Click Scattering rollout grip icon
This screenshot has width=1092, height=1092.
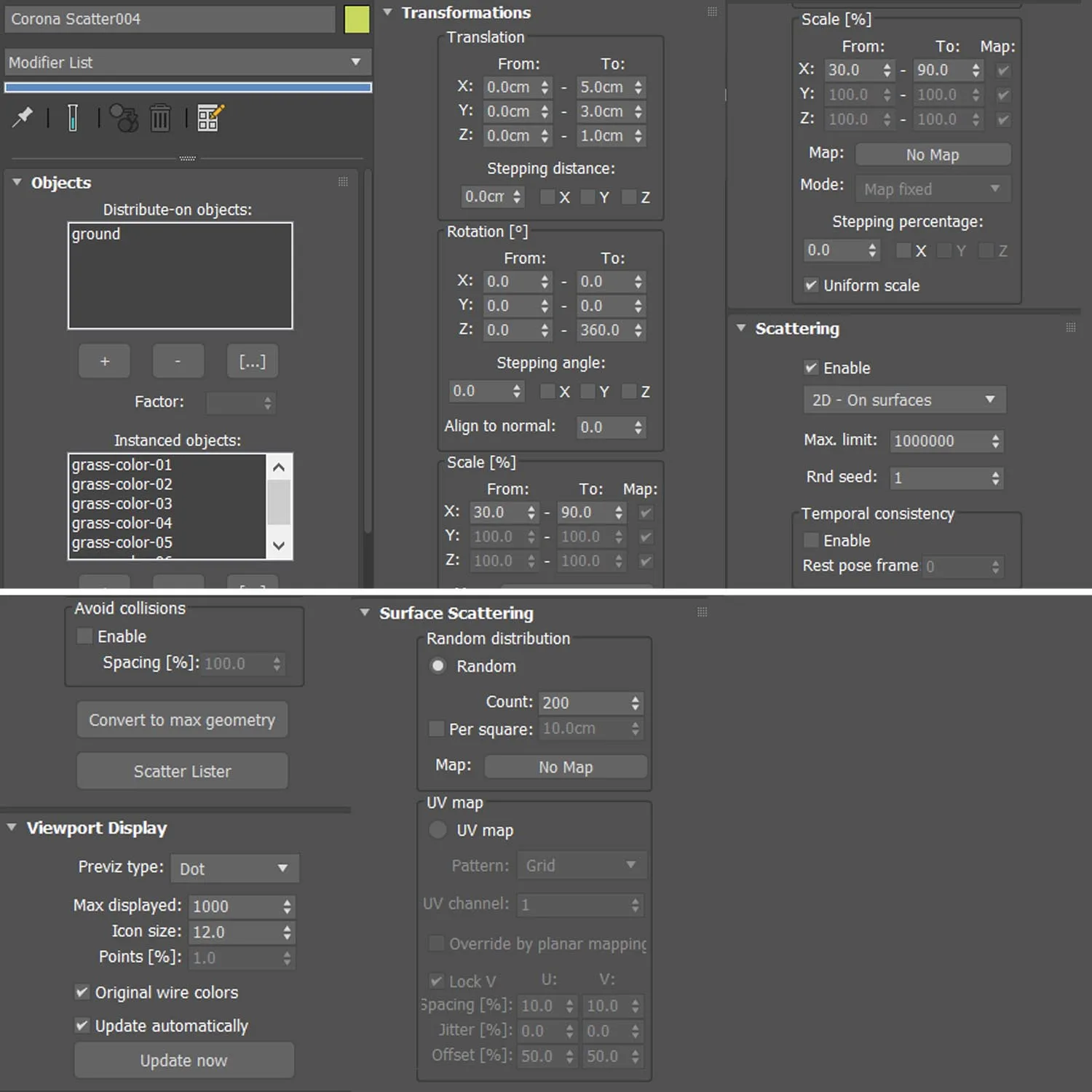pyautogui.click(x=1070, y=328)
